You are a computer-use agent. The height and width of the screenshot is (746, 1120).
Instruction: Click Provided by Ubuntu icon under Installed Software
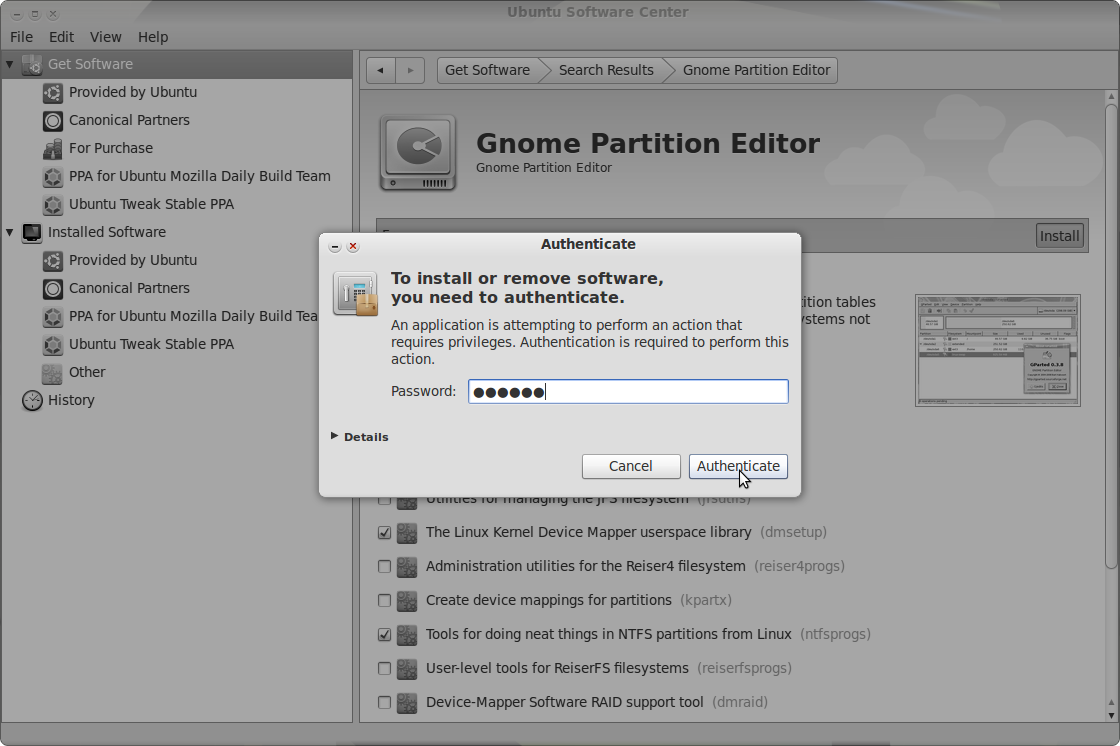pos(53,260)
